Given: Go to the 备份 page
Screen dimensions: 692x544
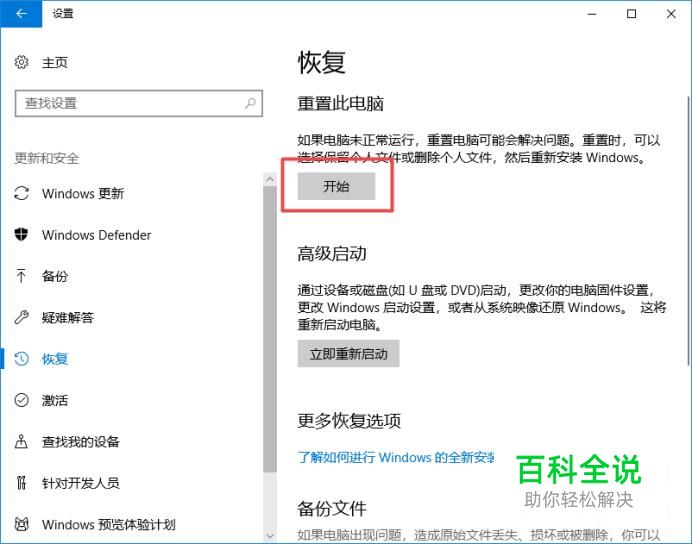Looking at the screenshot, I should click(55, 276).
